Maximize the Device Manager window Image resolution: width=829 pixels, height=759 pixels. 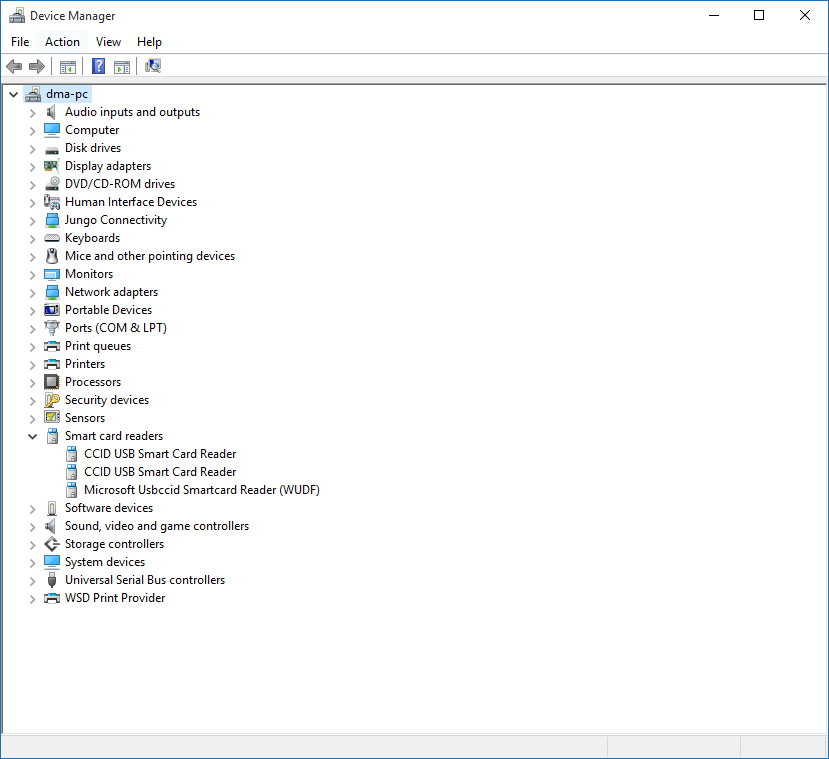click(759, 15)
